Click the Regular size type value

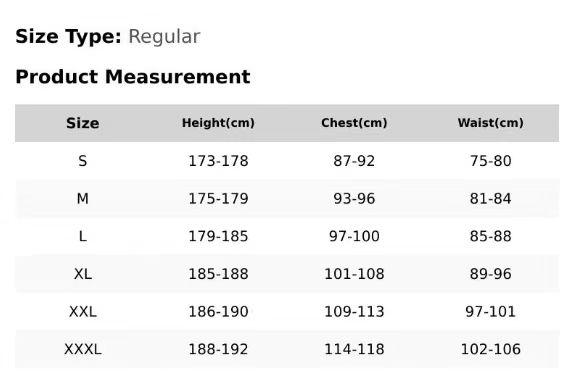[x=164, y=37]
